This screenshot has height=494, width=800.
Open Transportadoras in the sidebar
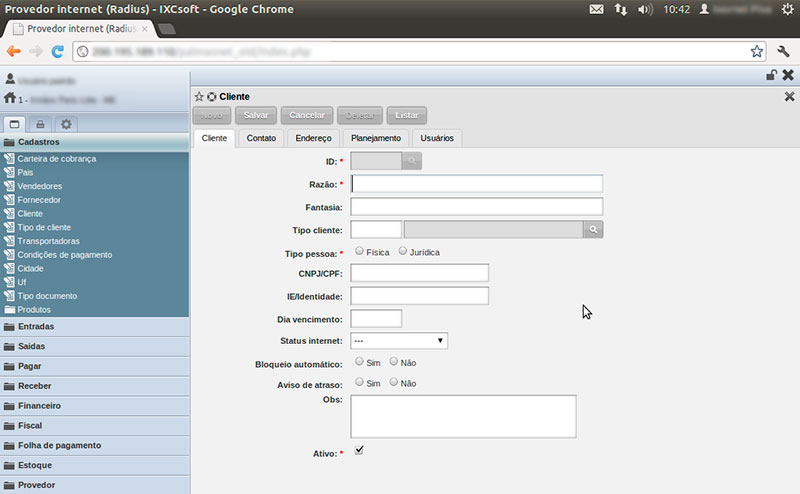(x=48, y=241)
